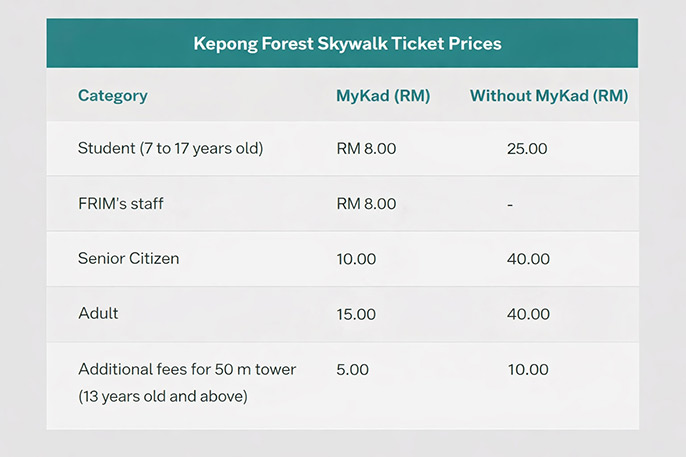Click the tower fee 10.00 without MyKad
This screenshot has height=457, width=686.
[528, 369]
